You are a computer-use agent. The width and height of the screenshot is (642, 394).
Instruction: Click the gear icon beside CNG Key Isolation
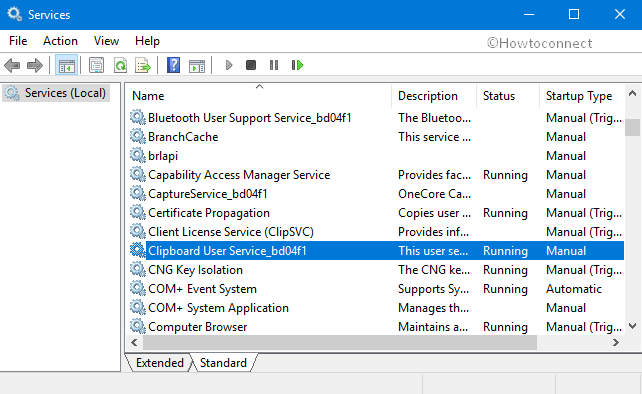(x=138, y=269)
